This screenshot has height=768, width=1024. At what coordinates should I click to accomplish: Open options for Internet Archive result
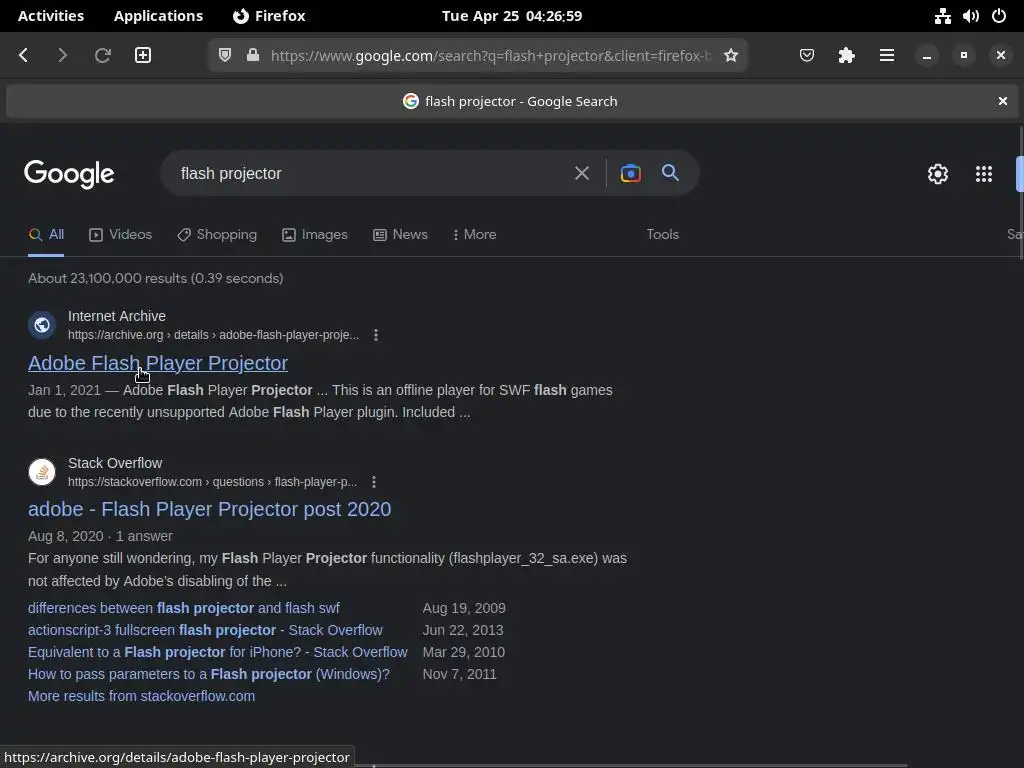coord(376,335)
